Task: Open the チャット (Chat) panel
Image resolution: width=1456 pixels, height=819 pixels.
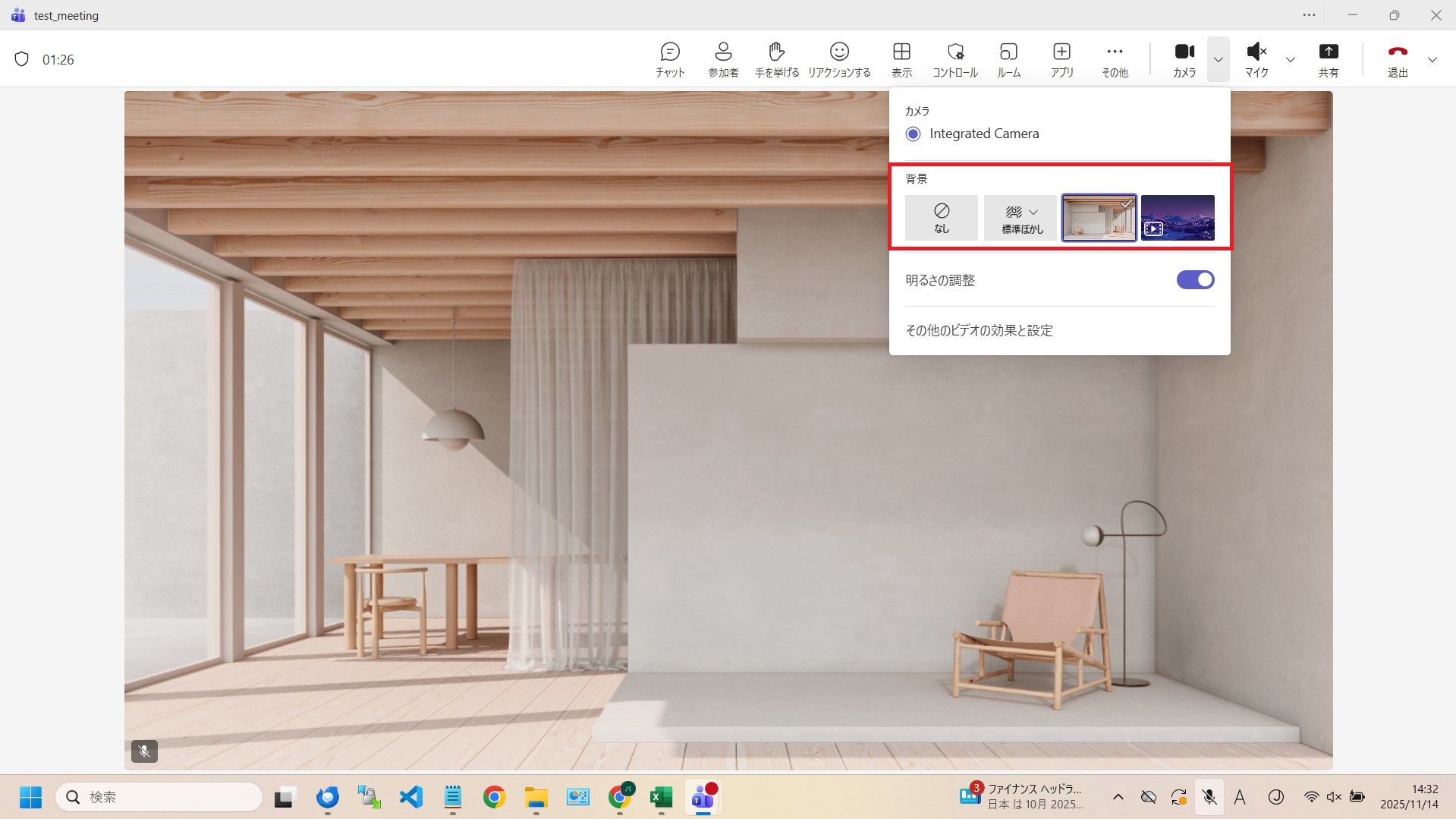Action: pos(670,59)
